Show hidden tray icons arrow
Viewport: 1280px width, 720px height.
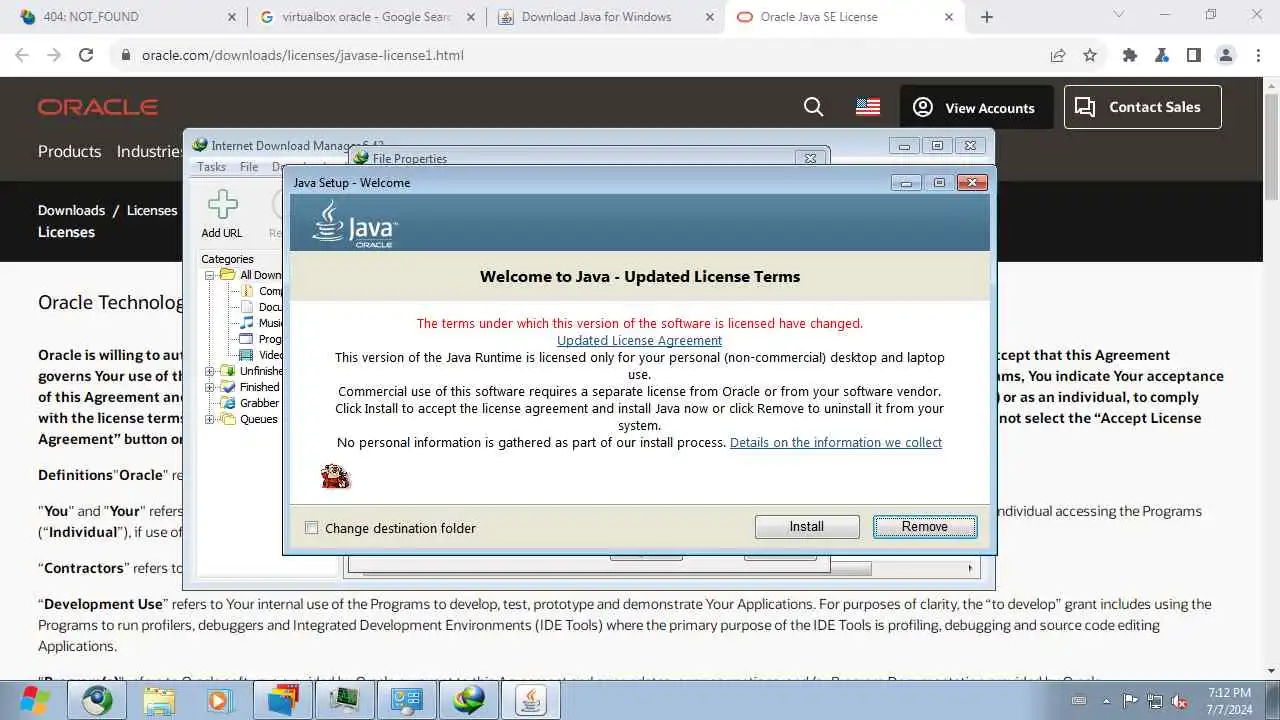pyautogui.click(x=1107, y=701)
